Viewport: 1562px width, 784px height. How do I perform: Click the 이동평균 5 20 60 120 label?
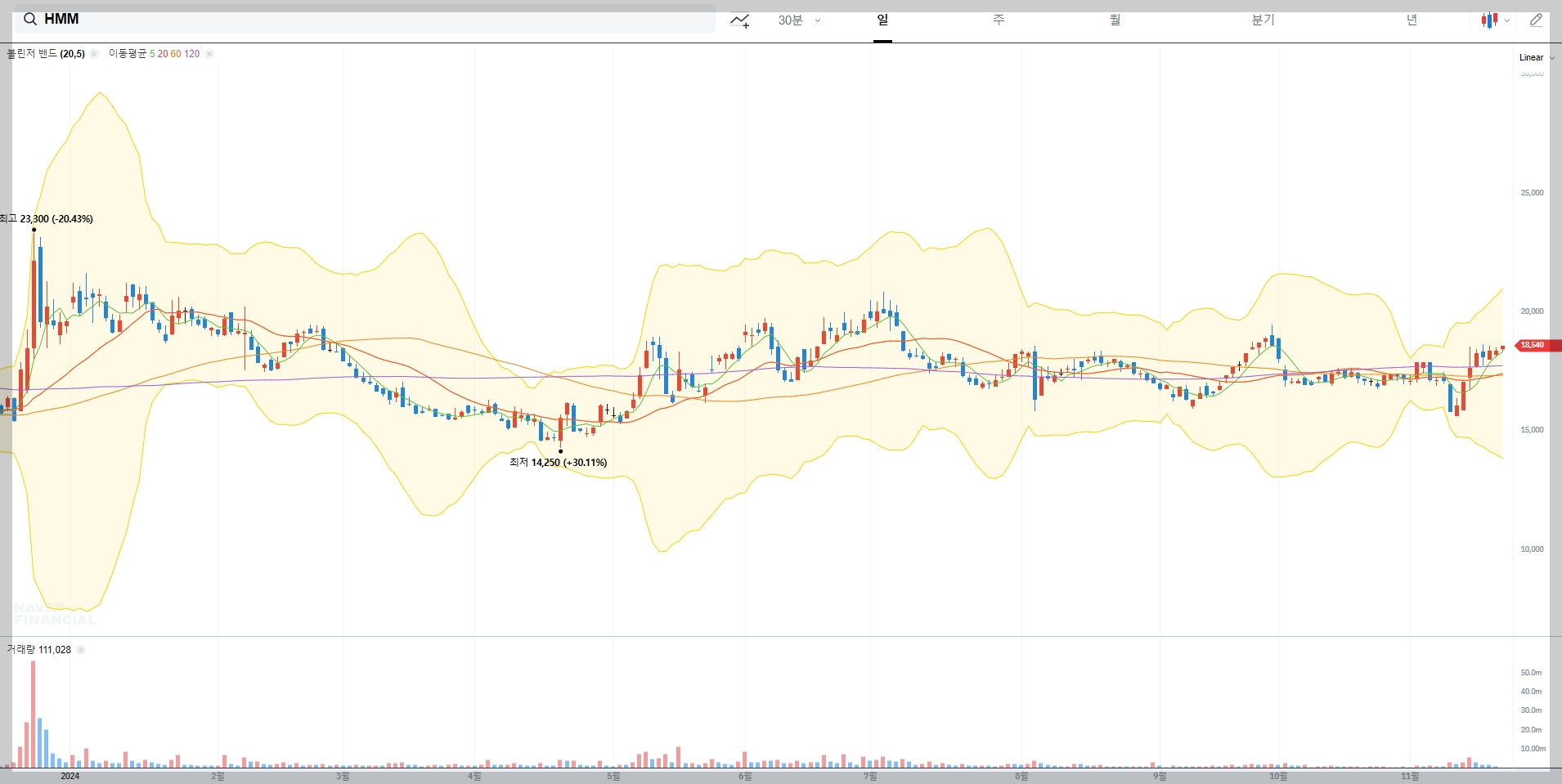point(154,54)
